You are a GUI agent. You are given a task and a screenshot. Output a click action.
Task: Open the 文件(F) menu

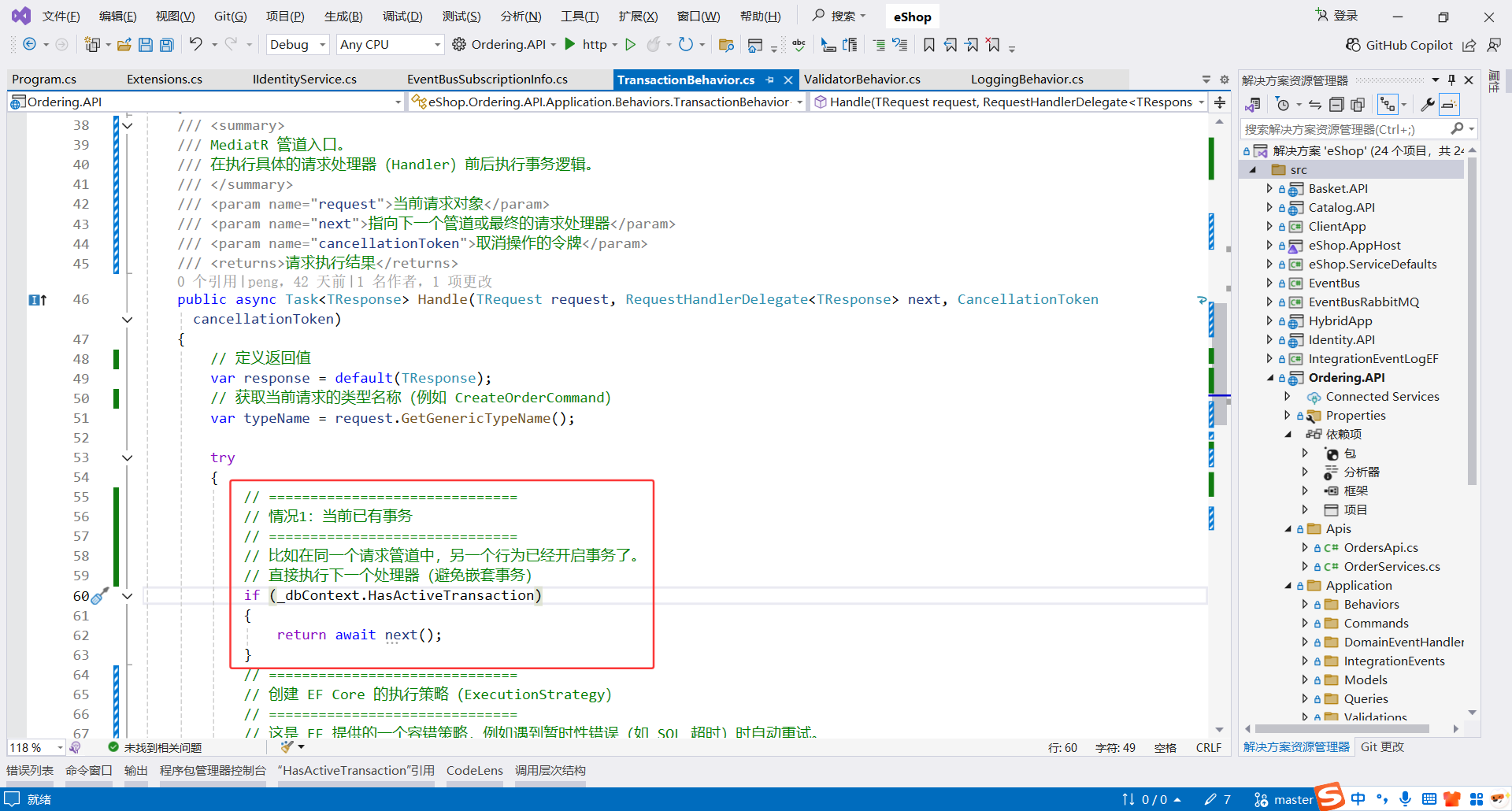[x=61, y=17]
